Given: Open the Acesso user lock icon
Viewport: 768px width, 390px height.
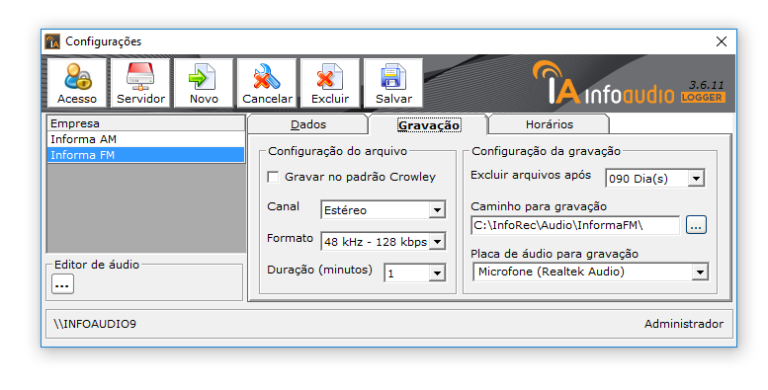Looking at the screenshot, I should click(x=77, y=83).
